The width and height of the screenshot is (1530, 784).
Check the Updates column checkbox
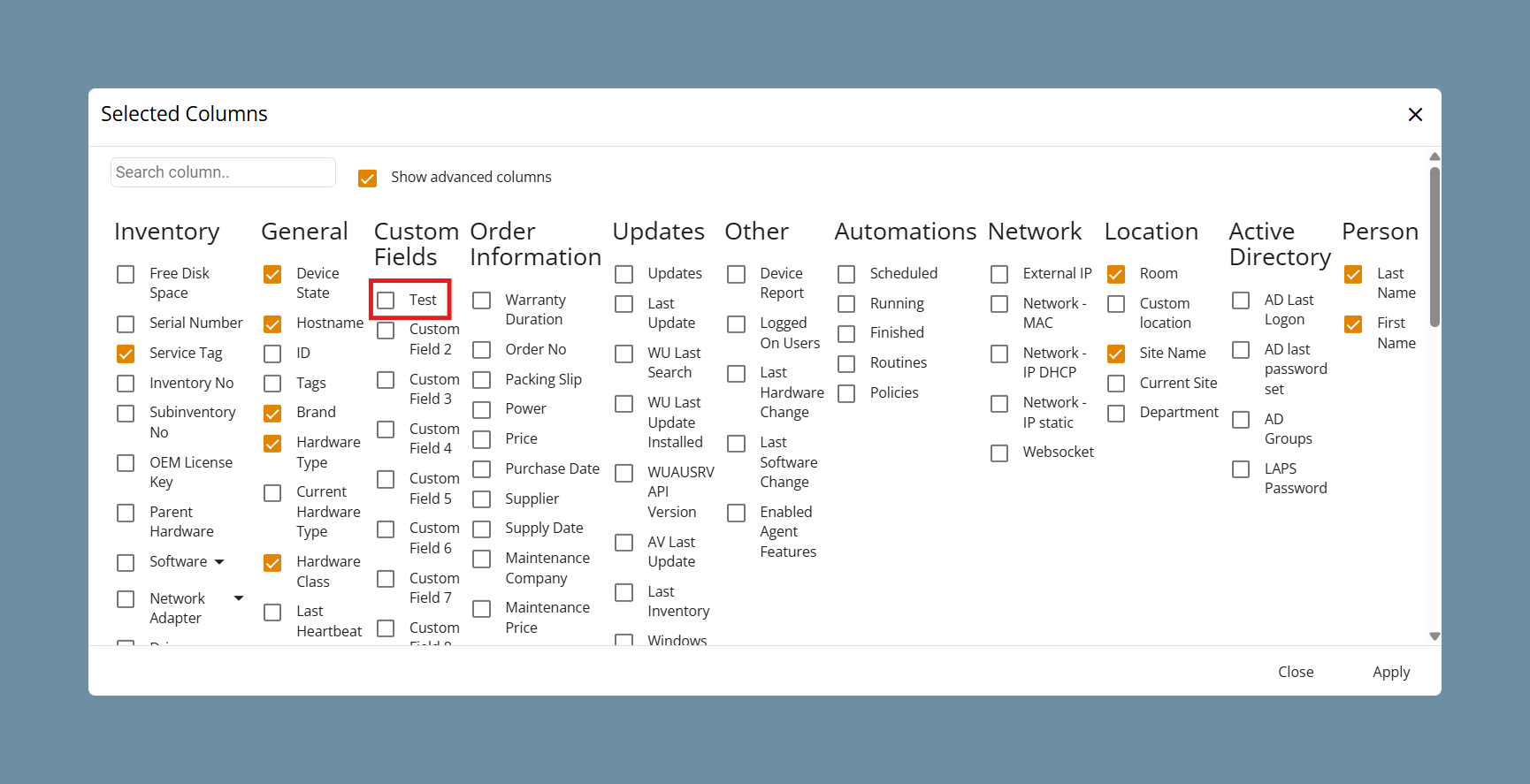pos(623,275)
